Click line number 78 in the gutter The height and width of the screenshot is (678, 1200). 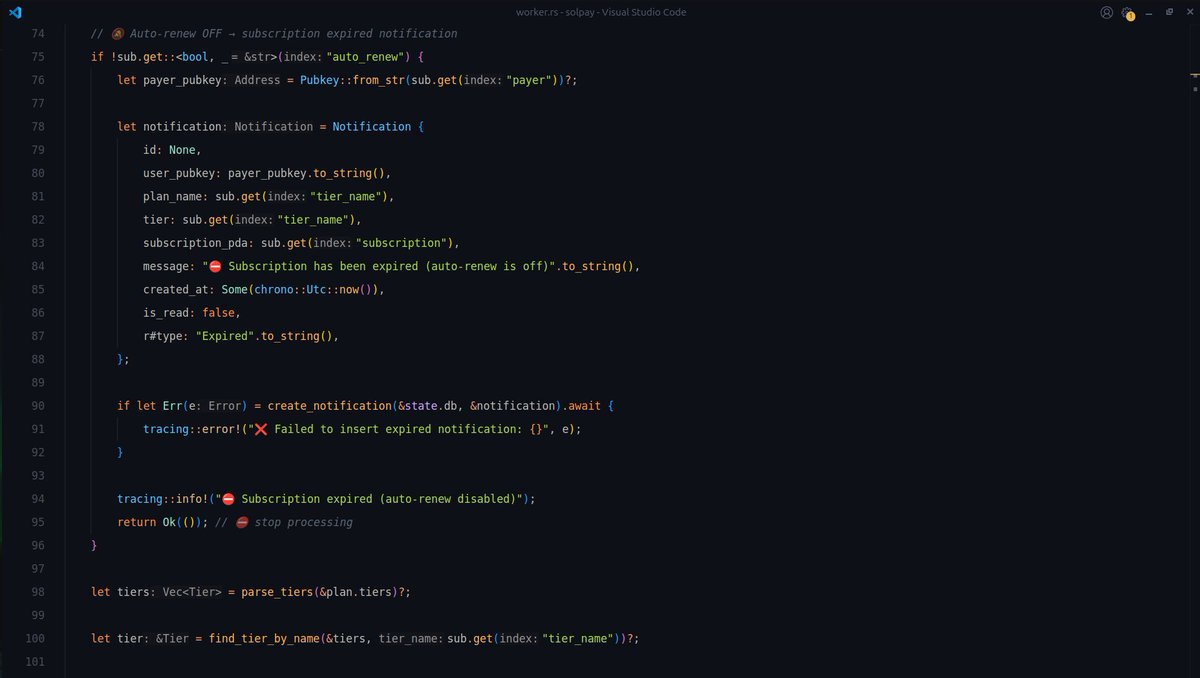click(x=38, y=127)
